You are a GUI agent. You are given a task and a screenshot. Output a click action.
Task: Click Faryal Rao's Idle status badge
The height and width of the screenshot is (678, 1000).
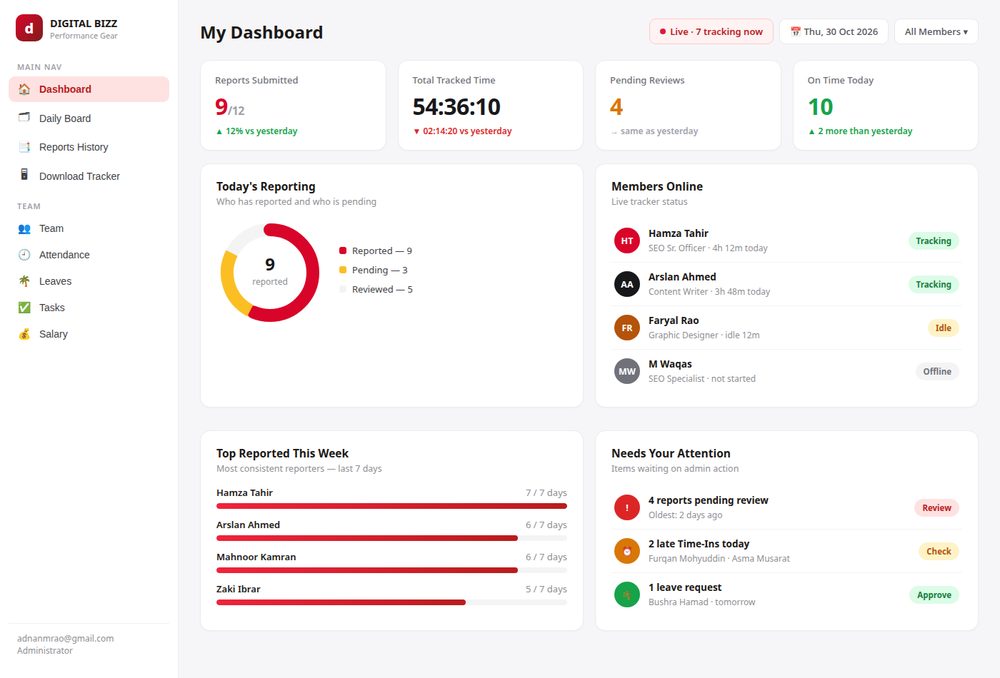(943, 328)
